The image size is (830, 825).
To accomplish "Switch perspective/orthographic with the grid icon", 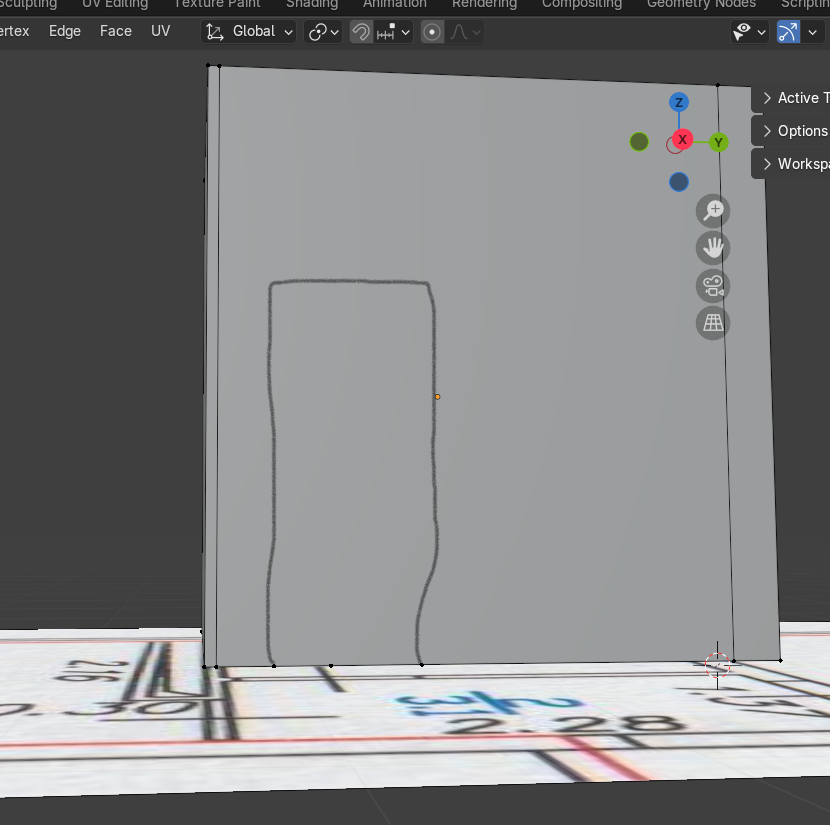I will click(713, 323).
